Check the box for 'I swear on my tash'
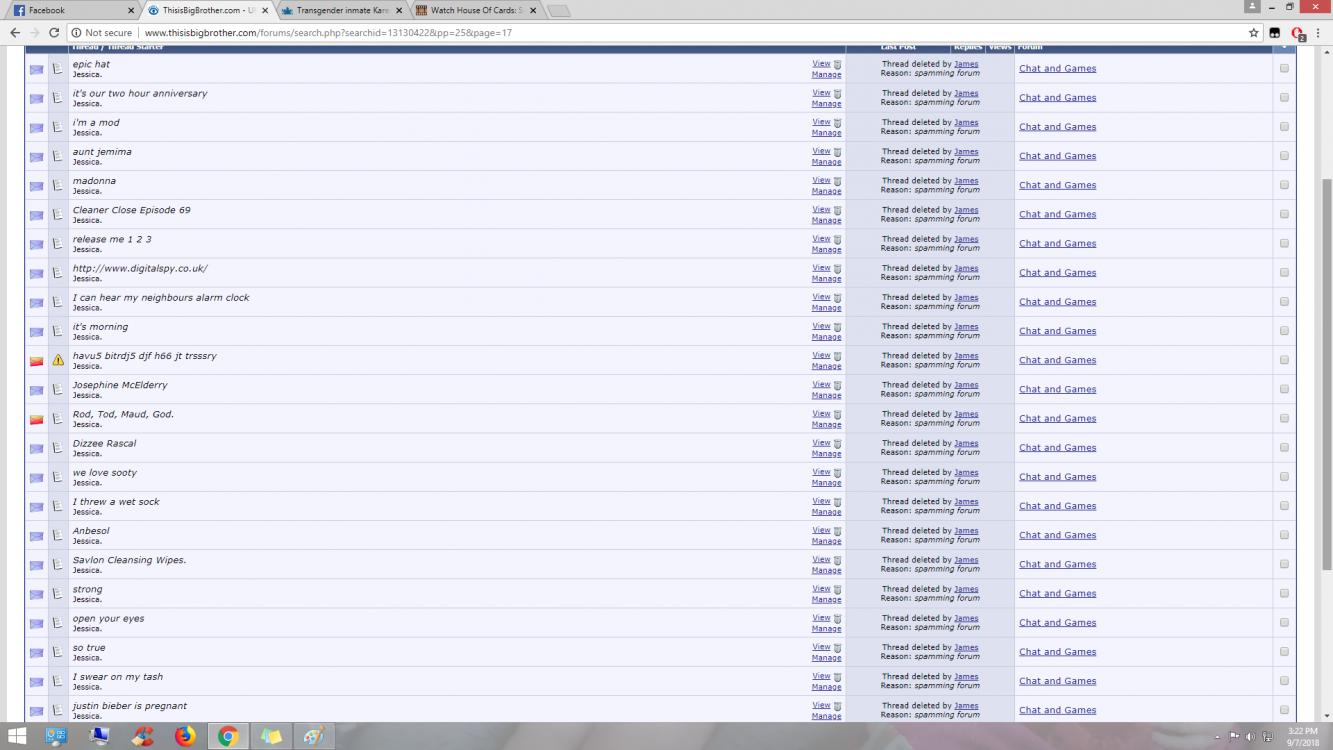Image resolution: width=1333 pixels, height=750 pixels. pos(1284,681)
